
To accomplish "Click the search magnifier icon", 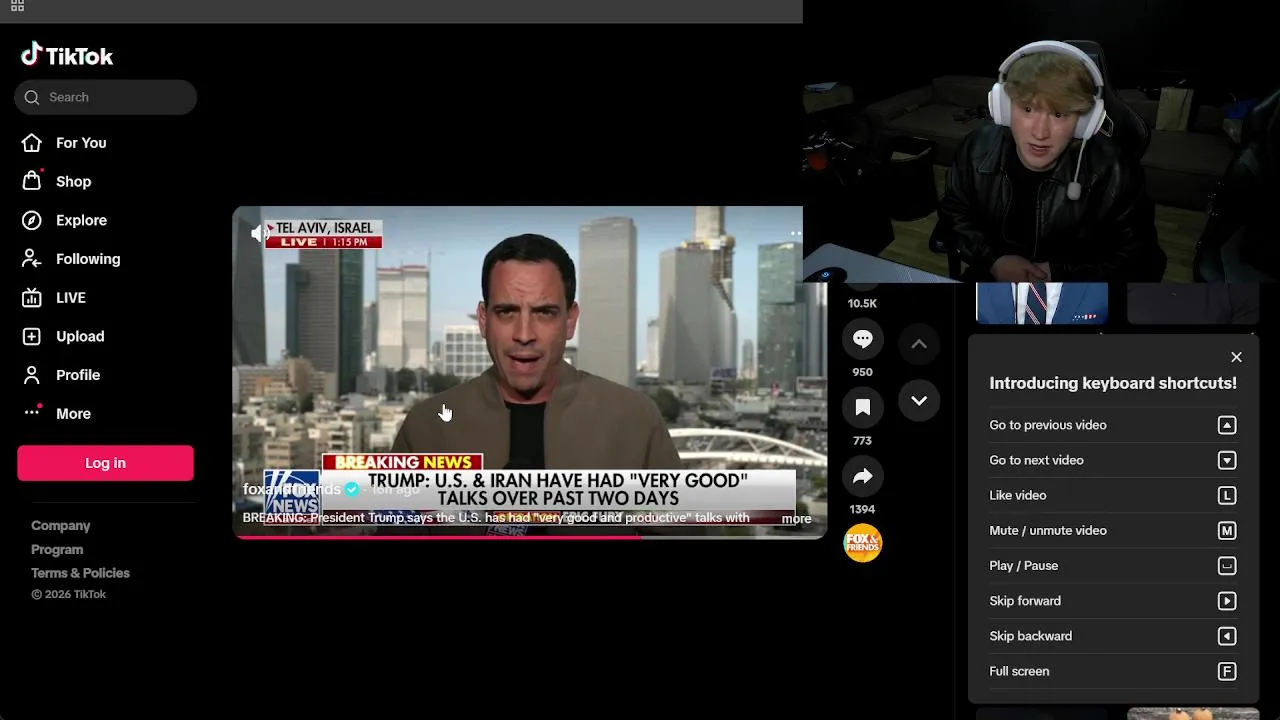I will click(32, 97).
